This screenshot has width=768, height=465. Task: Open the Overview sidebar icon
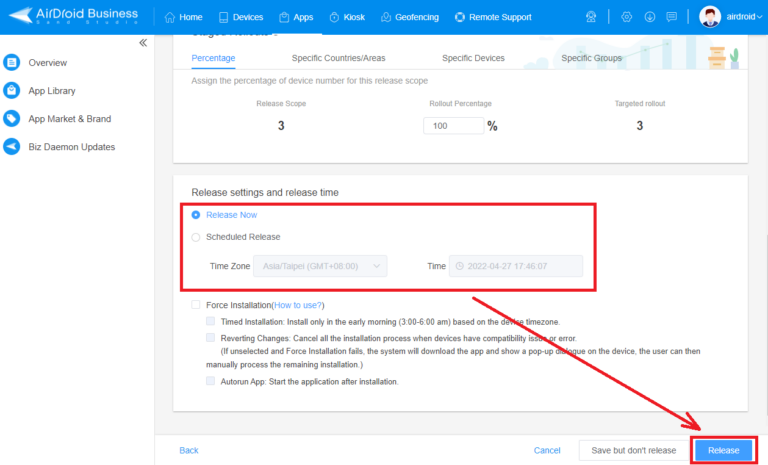(x=11, y=63)
